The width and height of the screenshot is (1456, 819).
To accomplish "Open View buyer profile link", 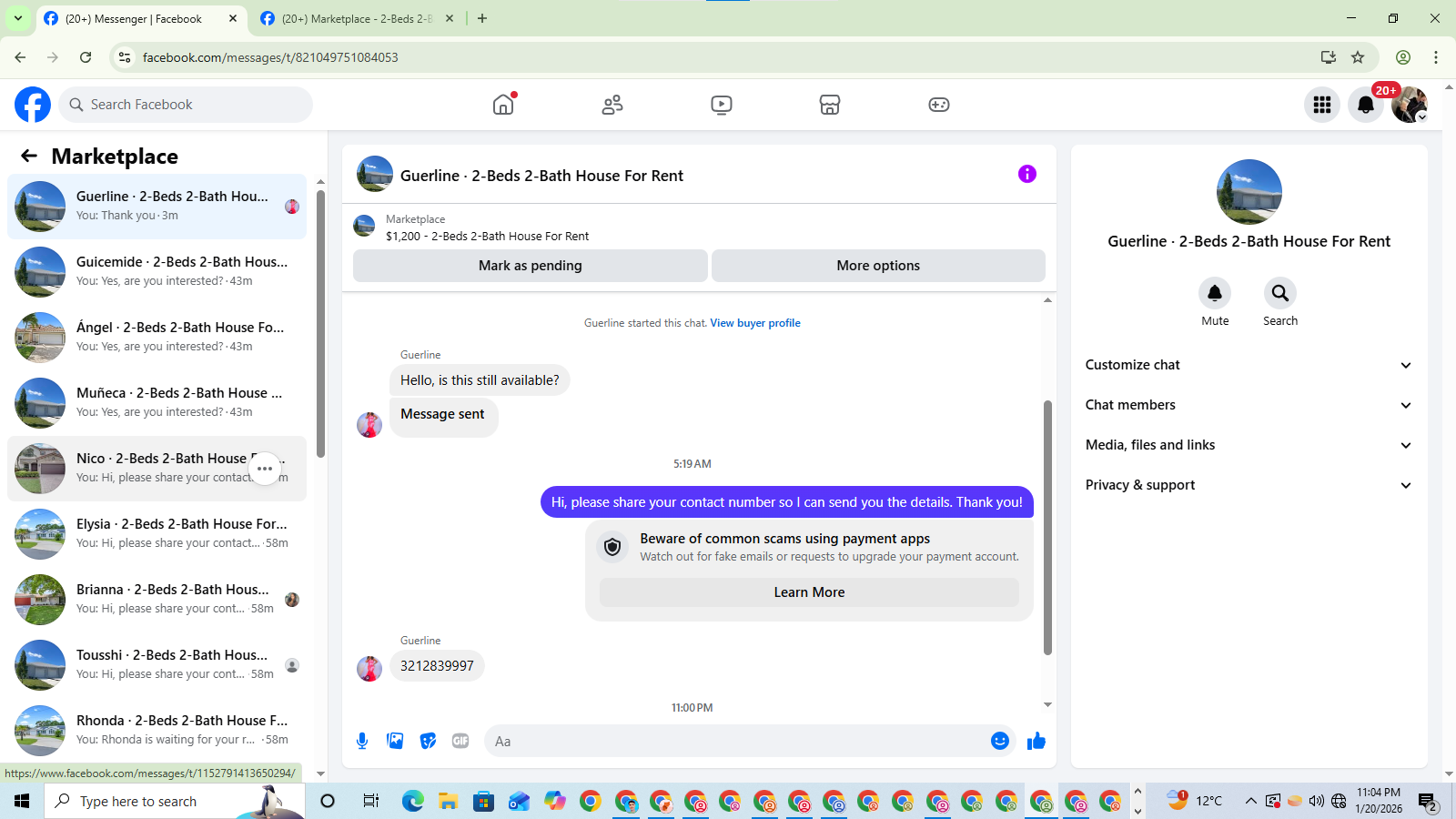I will (x=755, y=323).
